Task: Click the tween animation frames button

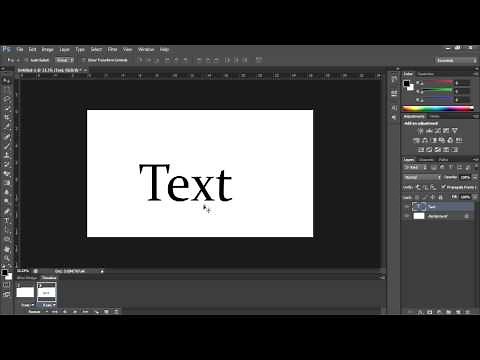Action: [96, 312]
